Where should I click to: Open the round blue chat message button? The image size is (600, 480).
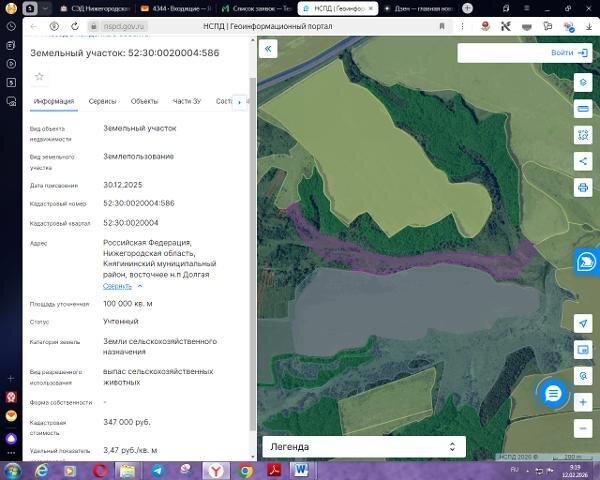pos(553,393)
